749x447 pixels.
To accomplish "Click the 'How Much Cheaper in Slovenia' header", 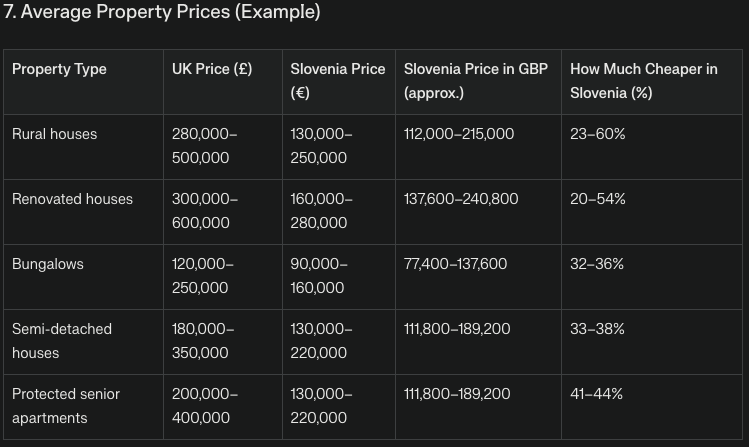I will (643, 81).
